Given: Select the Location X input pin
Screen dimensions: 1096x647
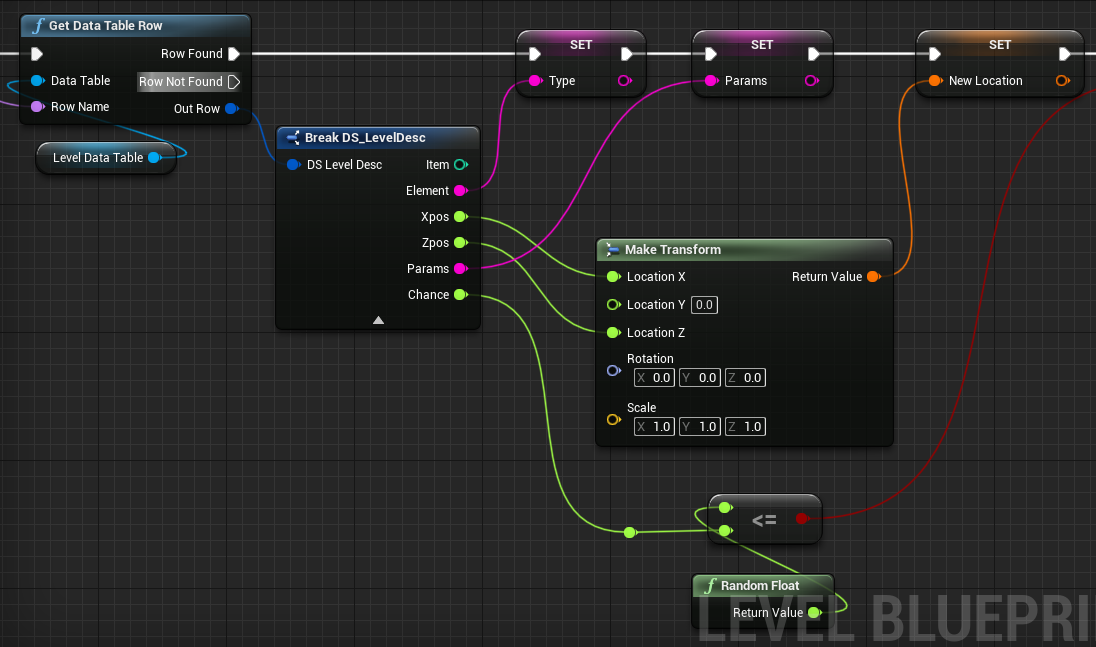Looking at the screenshot, I should pos(614,277).
